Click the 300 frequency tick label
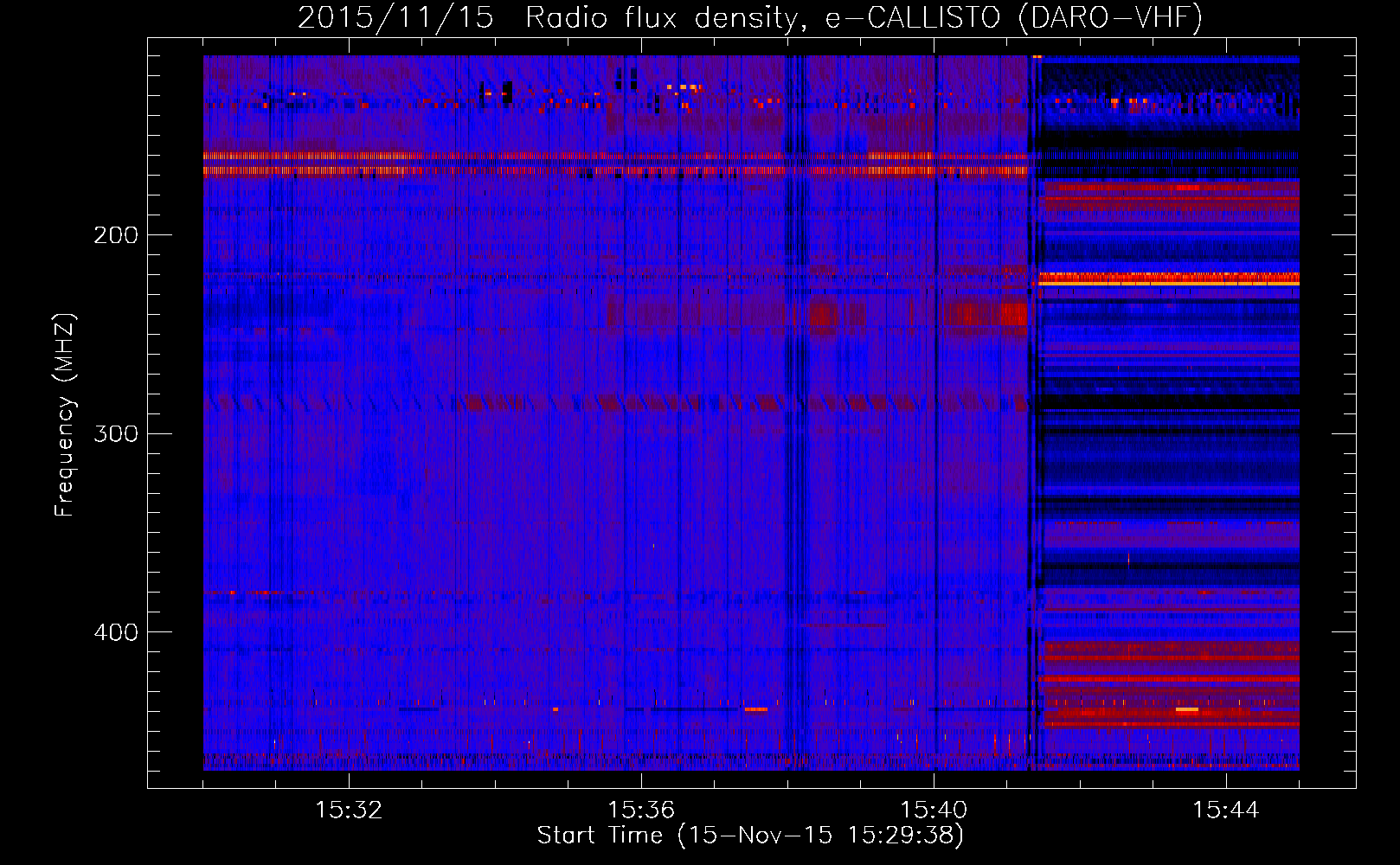 (116, 433)
